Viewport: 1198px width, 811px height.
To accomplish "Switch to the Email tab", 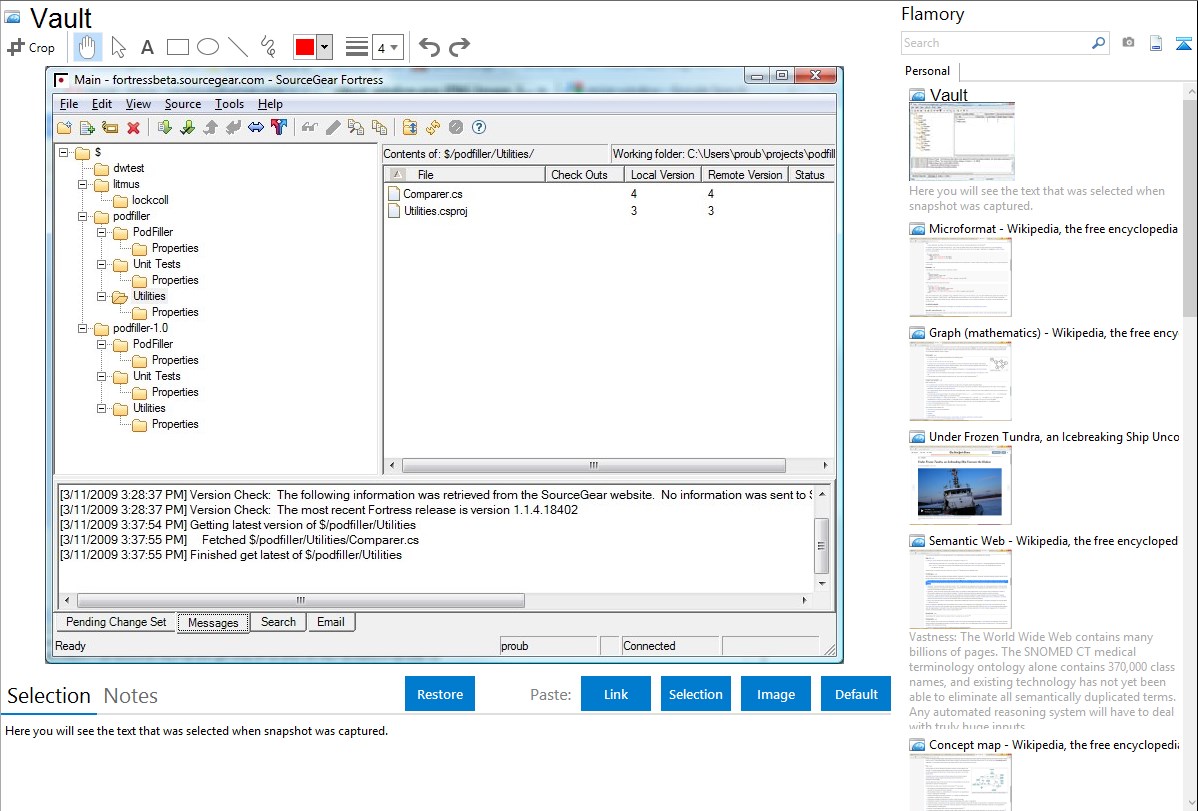I will [x=331, y=622].
